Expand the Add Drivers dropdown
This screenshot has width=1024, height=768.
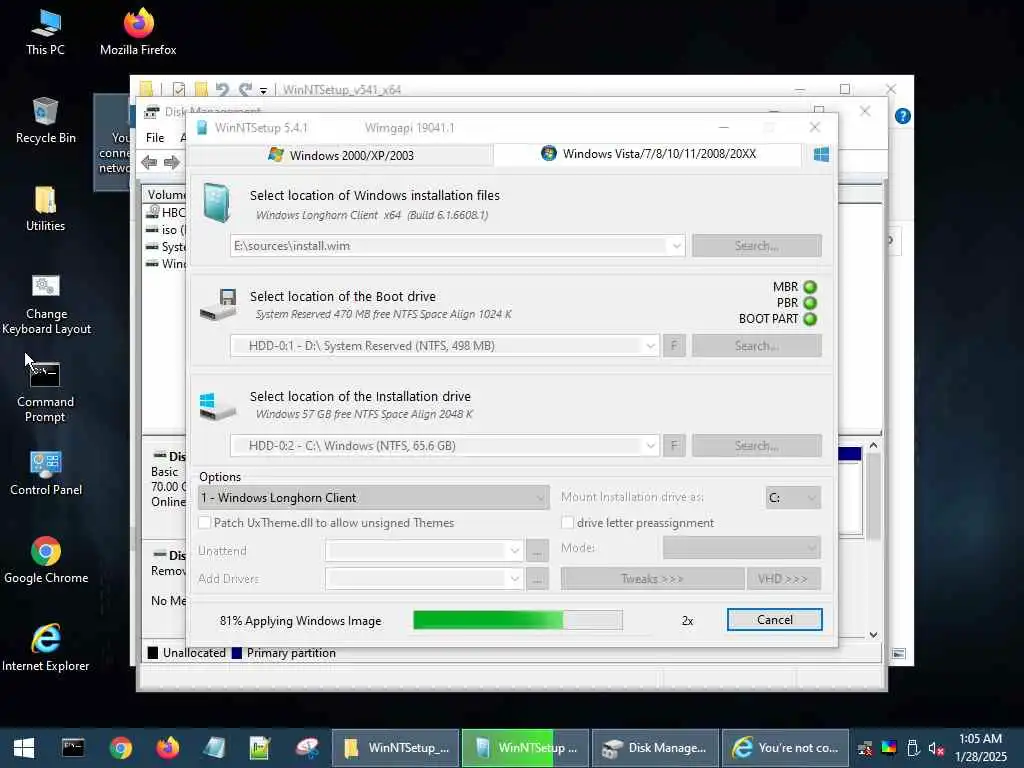pos(515,579)
